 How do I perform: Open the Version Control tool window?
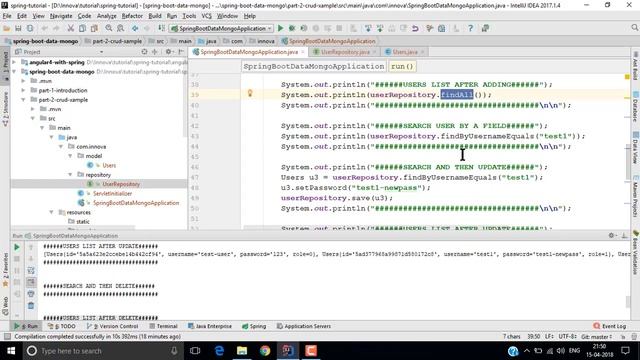112,326
